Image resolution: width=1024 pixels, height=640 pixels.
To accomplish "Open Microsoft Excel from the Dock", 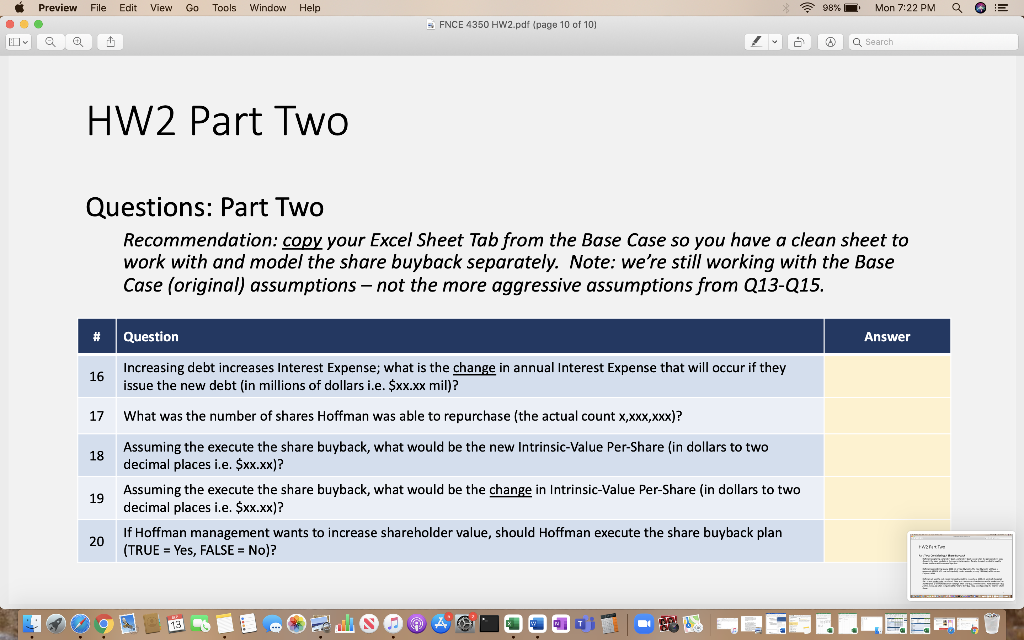I will [513, 624].
